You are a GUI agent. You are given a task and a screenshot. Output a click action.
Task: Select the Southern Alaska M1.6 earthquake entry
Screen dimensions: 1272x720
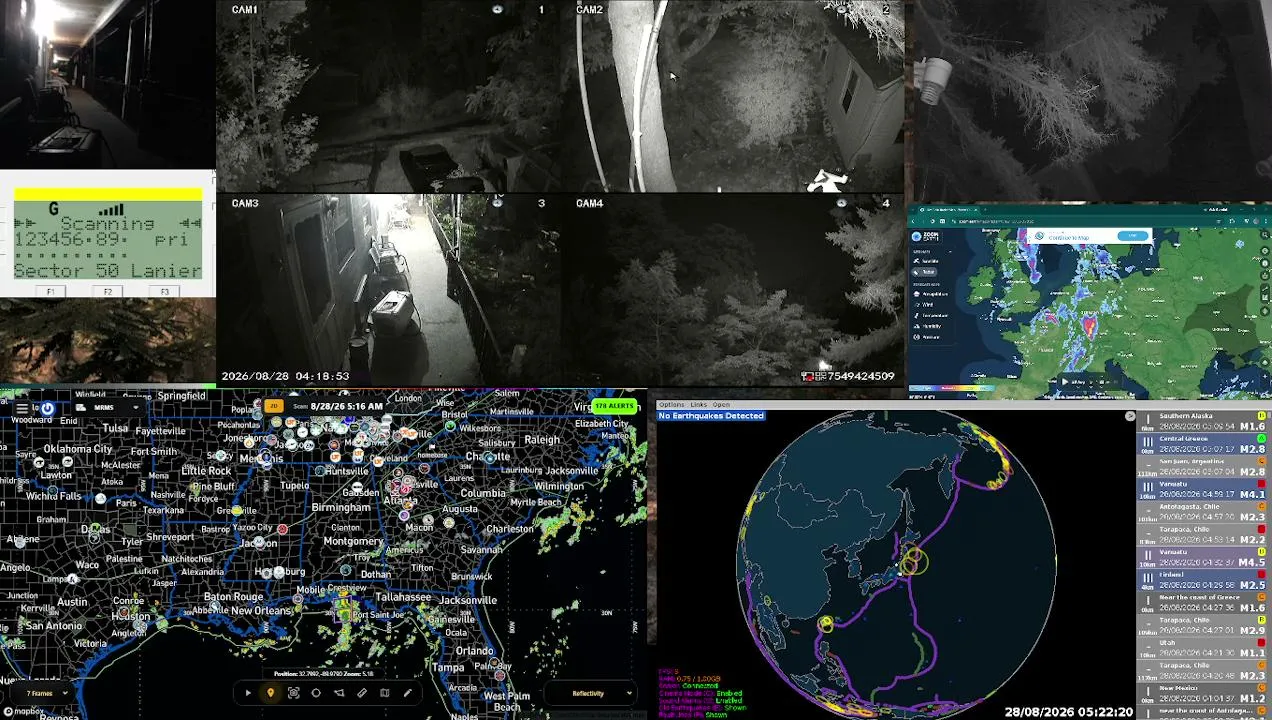pos(1202,421)
